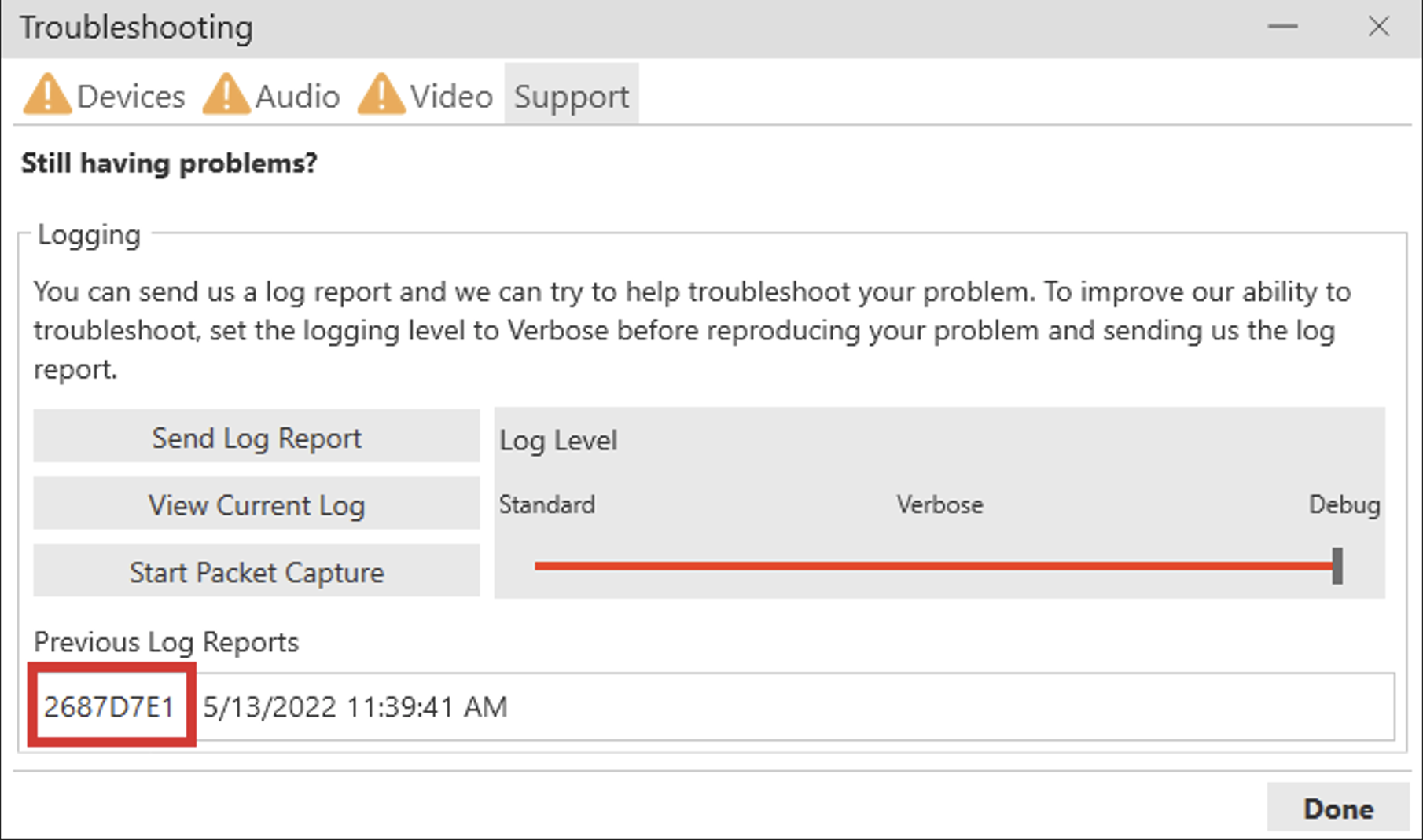Close the Troubleshooting dialog
1423x840 pixels.
1379,26
